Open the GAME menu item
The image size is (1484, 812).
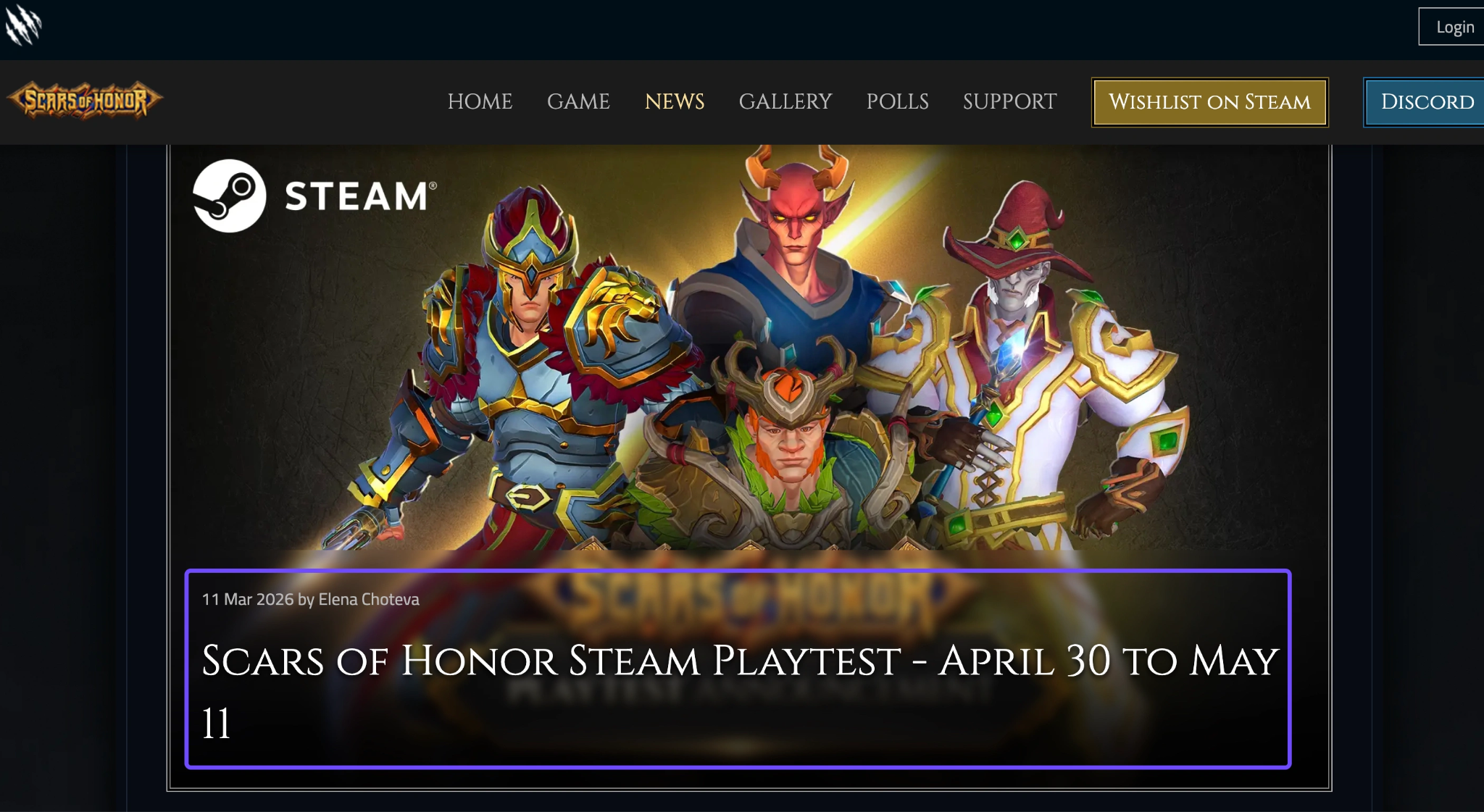578,101
